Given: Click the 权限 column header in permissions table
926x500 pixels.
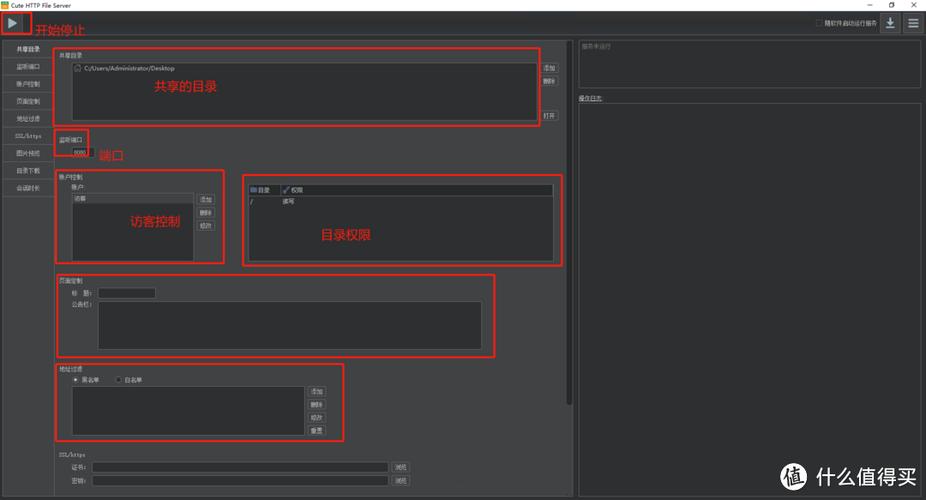Looking at the screenshot, I should (x=297, y=190).
